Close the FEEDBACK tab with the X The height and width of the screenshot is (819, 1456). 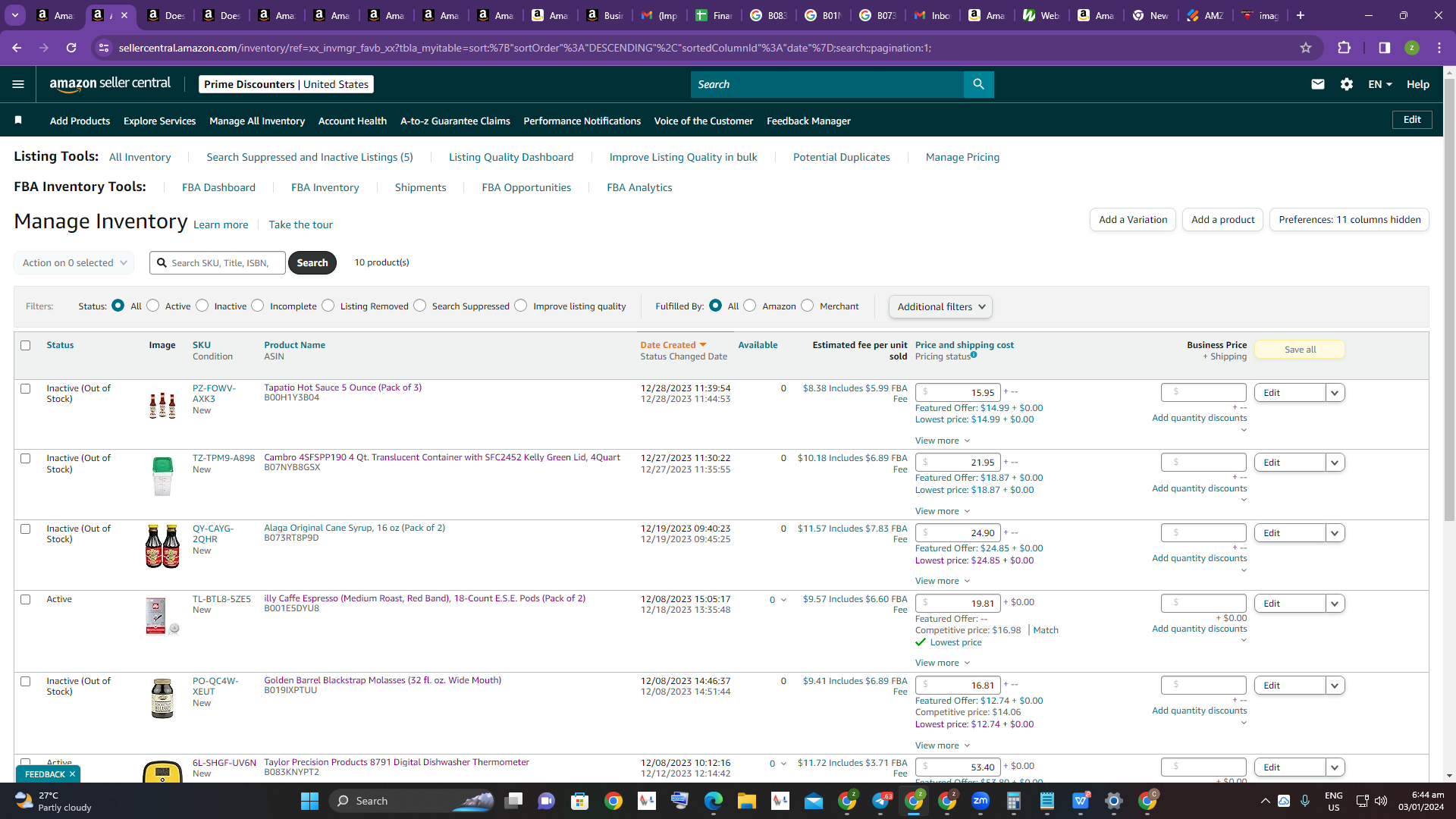coord(72,774)
